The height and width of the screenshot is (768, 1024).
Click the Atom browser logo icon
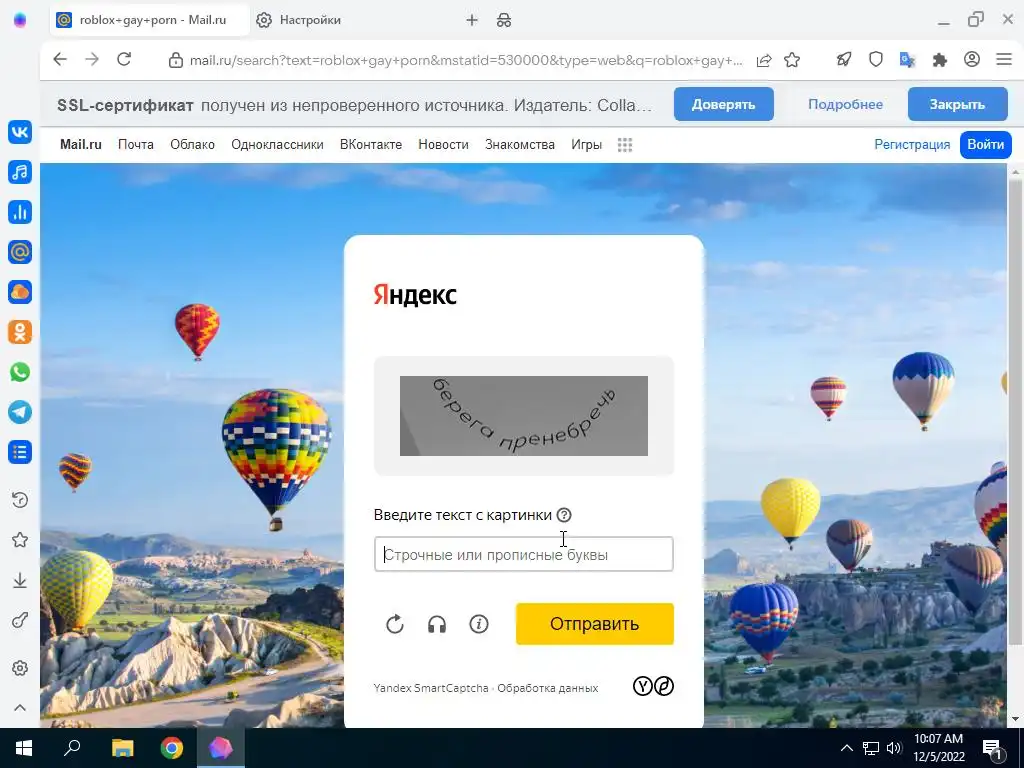pos(20,20)
